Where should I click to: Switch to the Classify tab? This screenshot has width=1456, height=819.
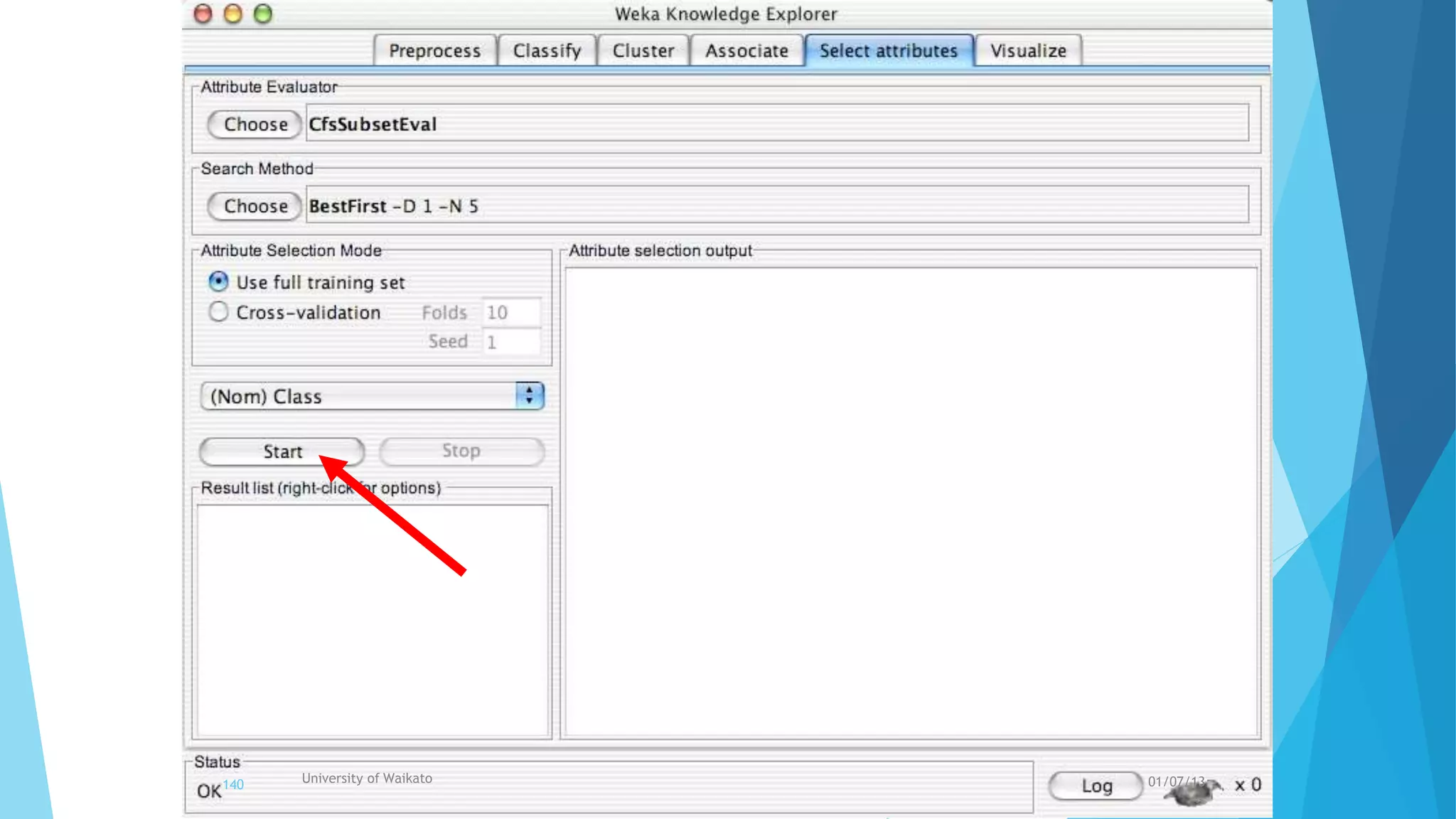pos(547,51)
